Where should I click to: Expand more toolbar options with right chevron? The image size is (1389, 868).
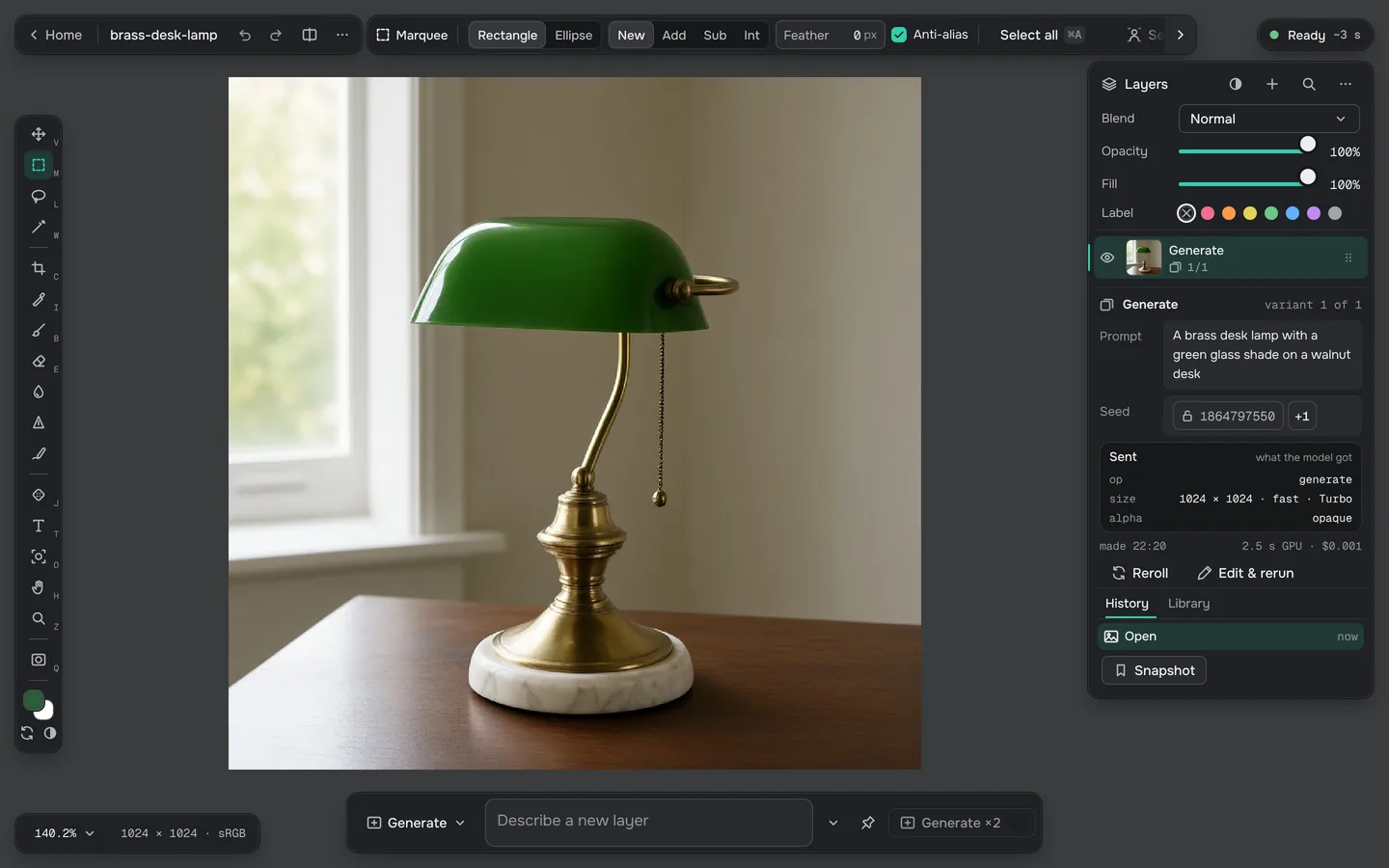pos(1180,35)
